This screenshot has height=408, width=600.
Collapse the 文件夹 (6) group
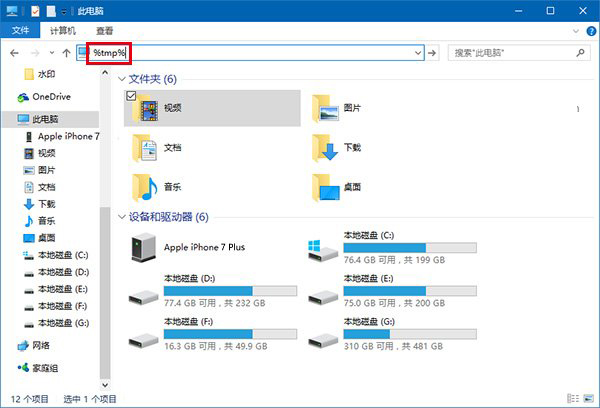pyautogui.click(x=123, y=79)
